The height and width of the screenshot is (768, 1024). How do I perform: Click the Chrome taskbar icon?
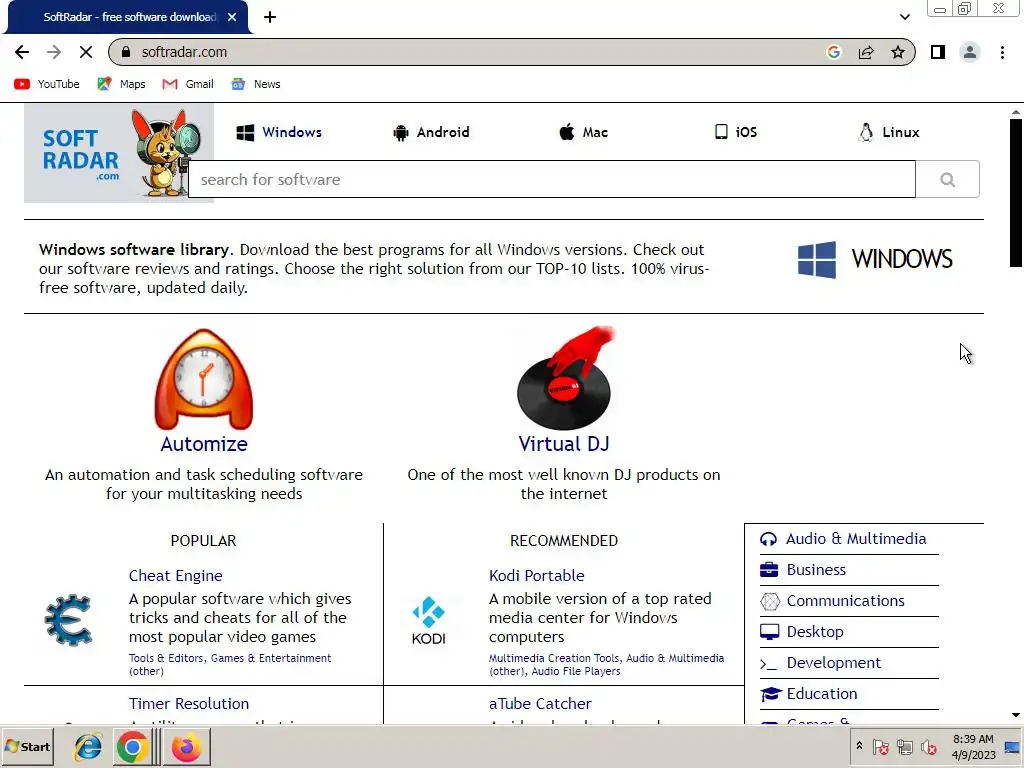pyautogui.click(x=133, y=747)
